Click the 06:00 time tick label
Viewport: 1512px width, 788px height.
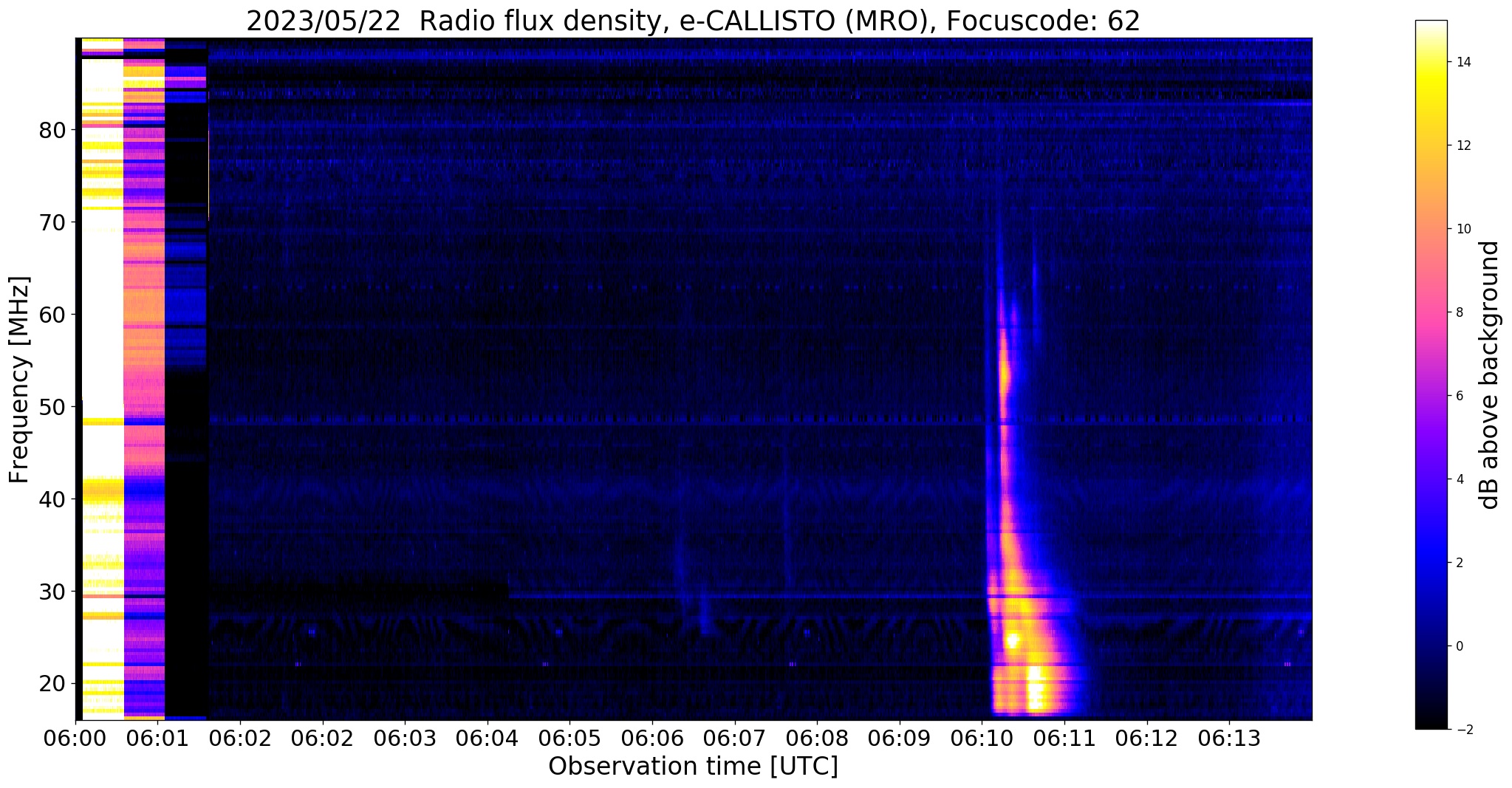[76, 738]
